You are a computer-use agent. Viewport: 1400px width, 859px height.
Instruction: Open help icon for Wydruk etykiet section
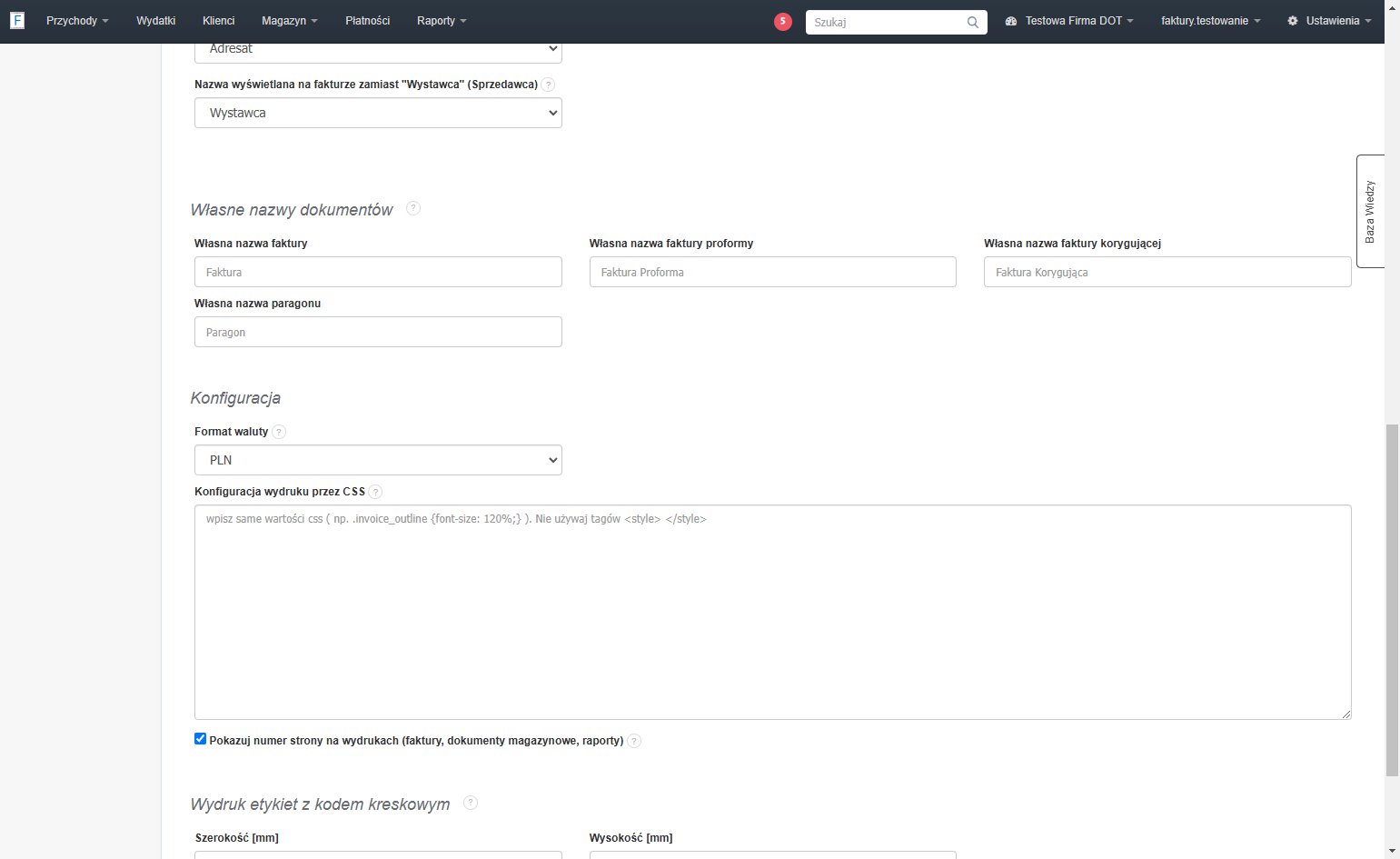point(471,803)
